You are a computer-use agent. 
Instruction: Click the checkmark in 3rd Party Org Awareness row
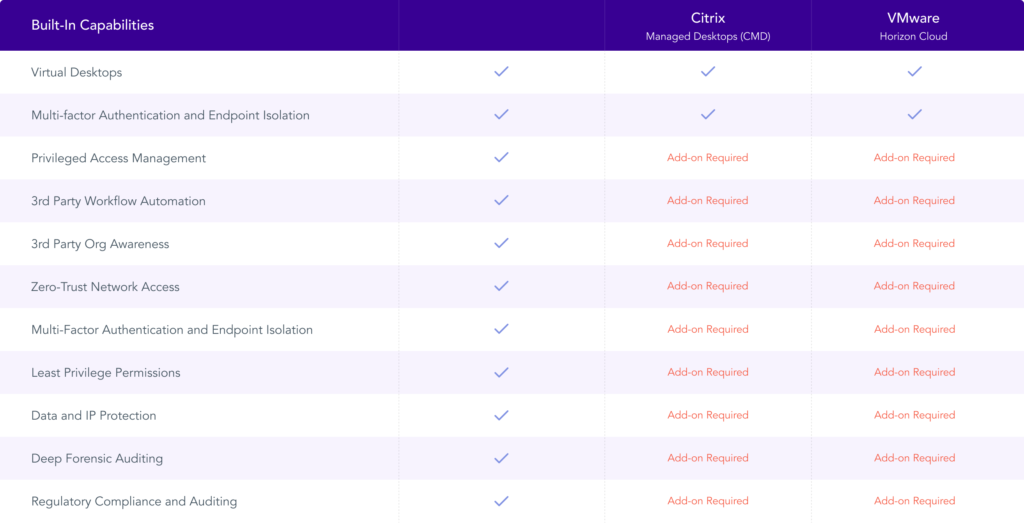point(501,243)
